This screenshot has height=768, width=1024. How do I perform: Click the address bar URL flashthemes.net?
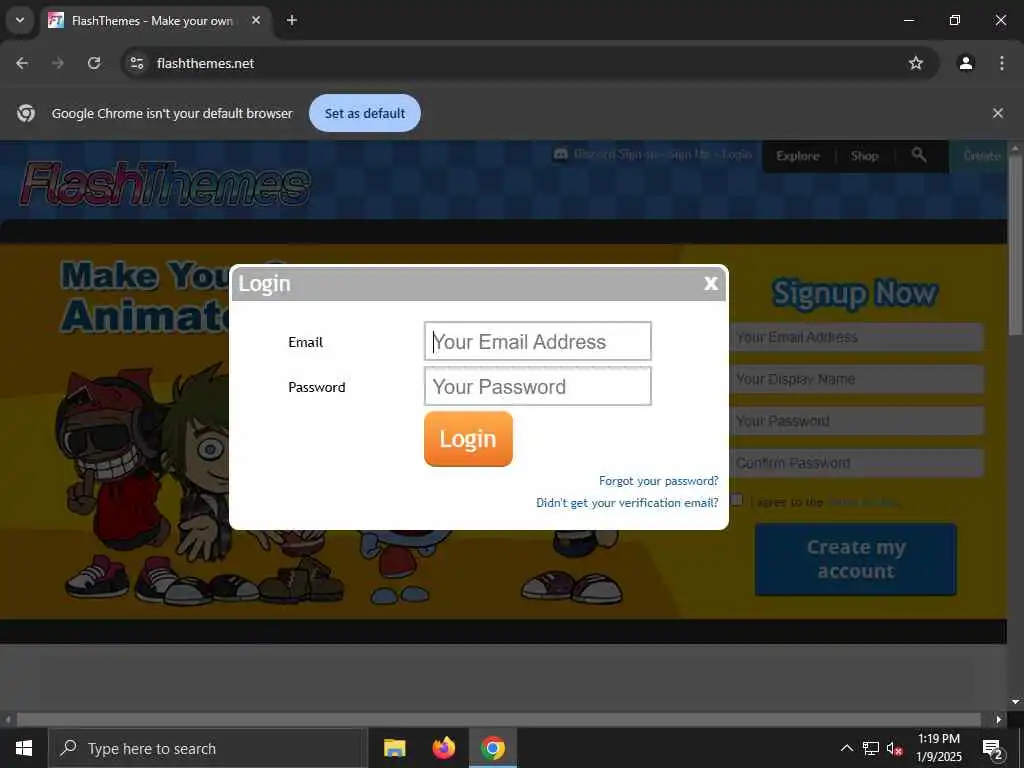click(x=205, y=63)
